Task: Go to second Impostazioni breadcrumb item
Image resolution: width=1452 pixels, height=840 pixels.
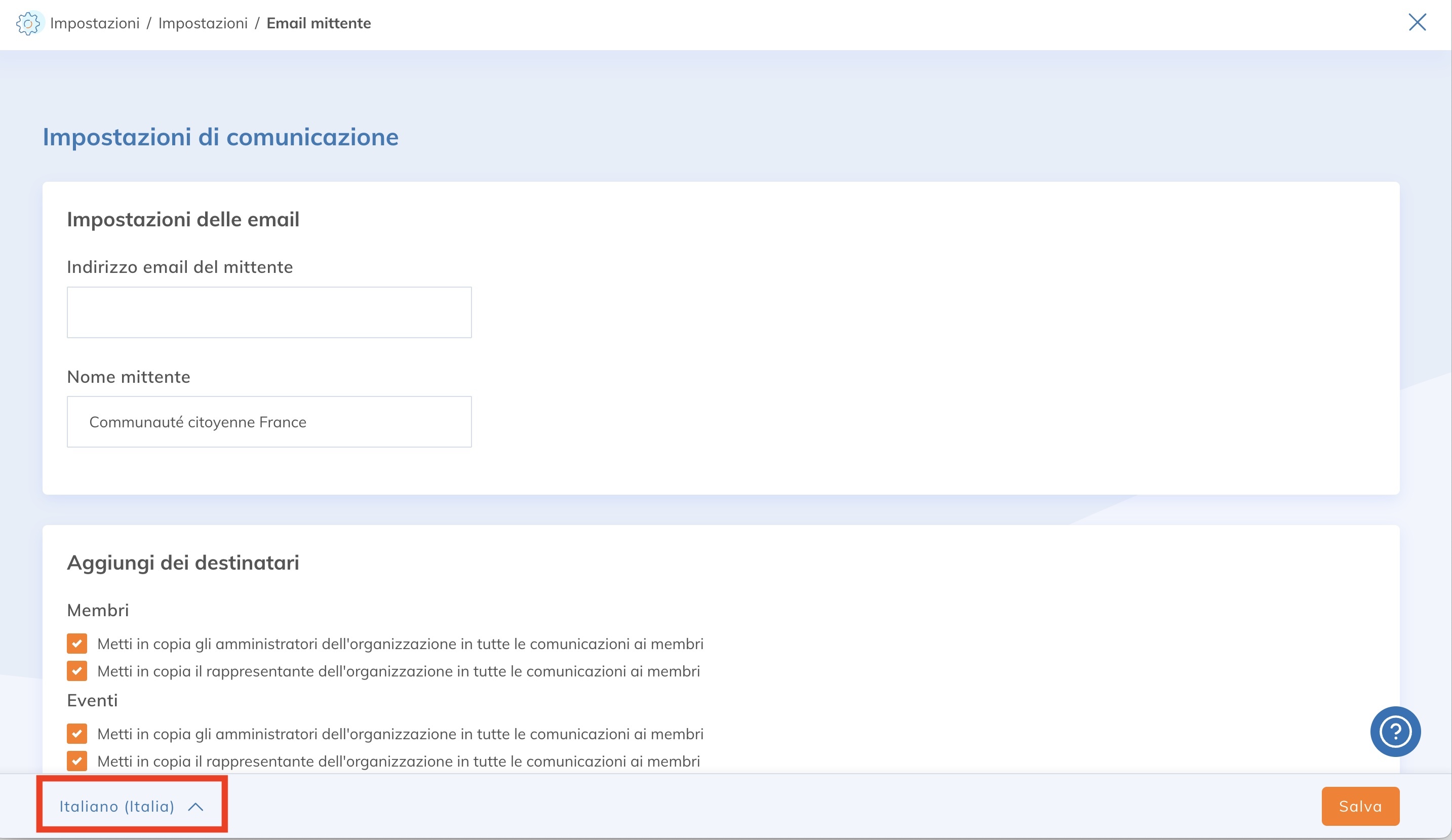Action: point(203,24)
